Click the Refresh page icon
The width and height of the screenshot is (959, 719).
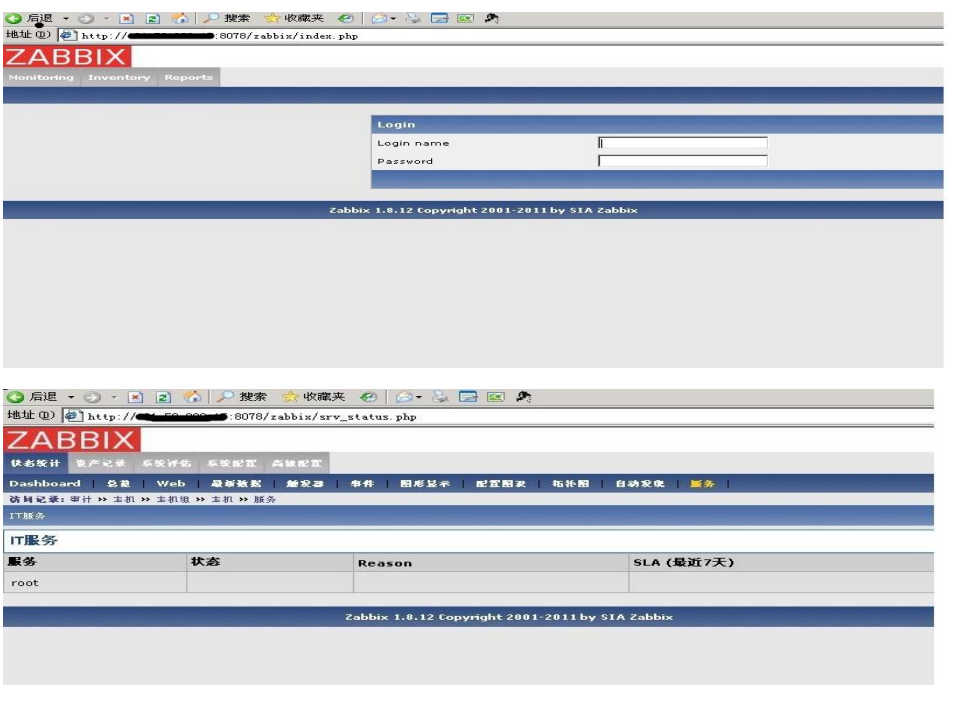(151, 17)
